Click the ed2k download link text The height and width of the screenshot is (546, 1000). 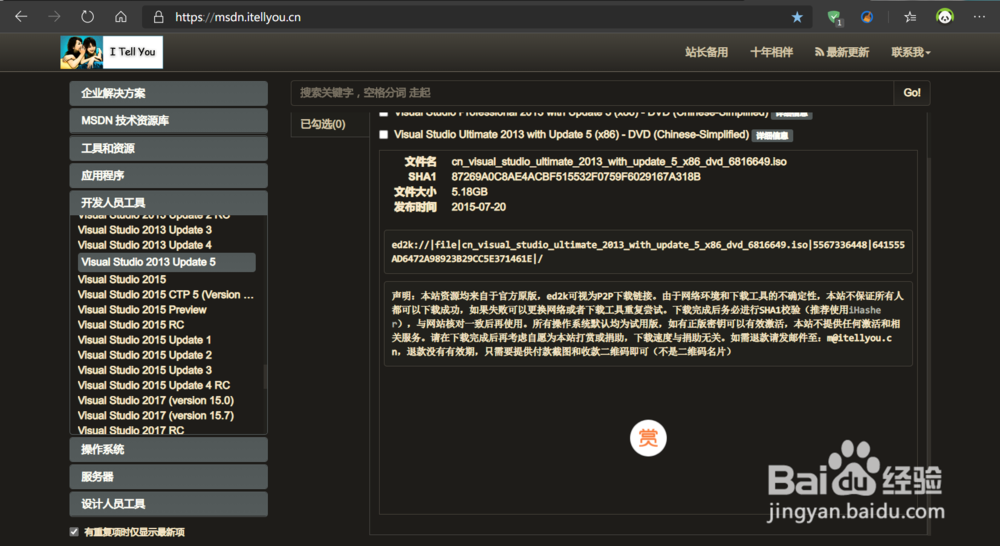pos(648,252)
